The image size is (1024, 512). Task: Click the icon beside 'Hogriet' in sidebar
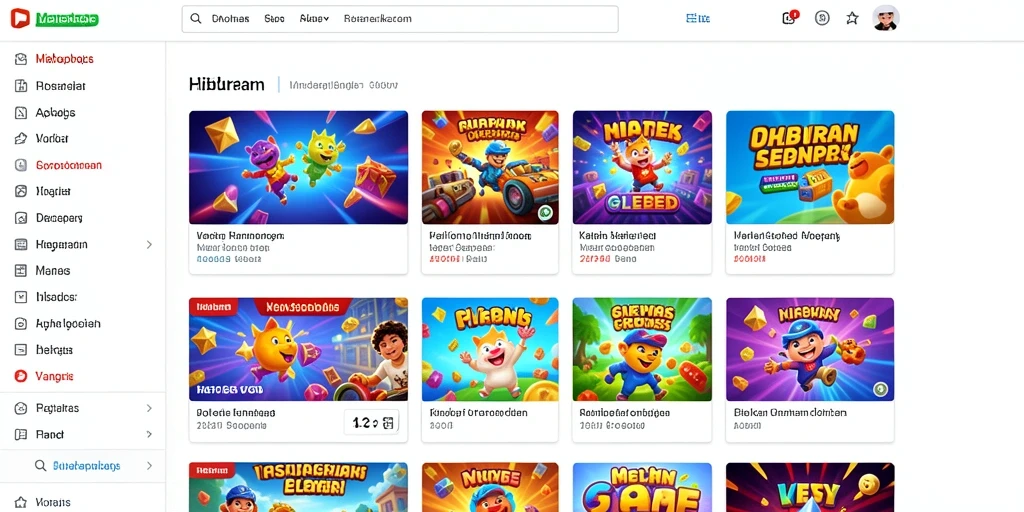click(21, 191)
